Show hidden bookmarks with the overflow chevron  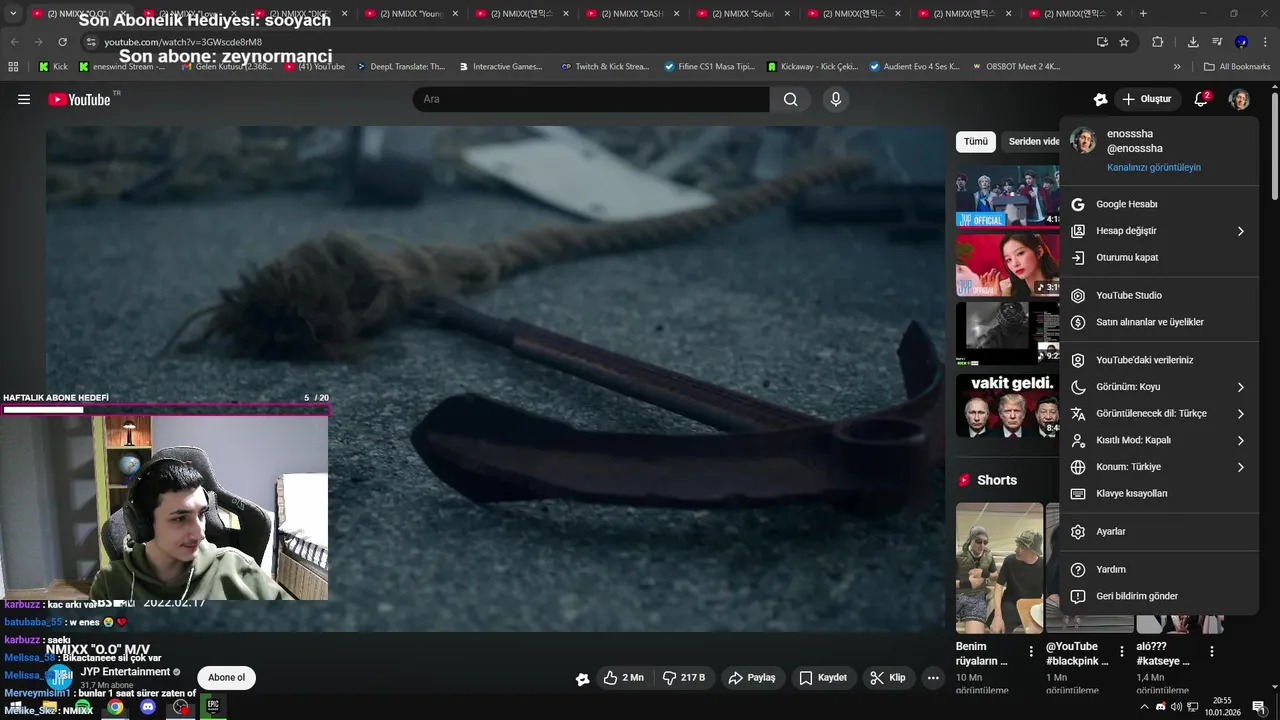[x=1177, y=66]
